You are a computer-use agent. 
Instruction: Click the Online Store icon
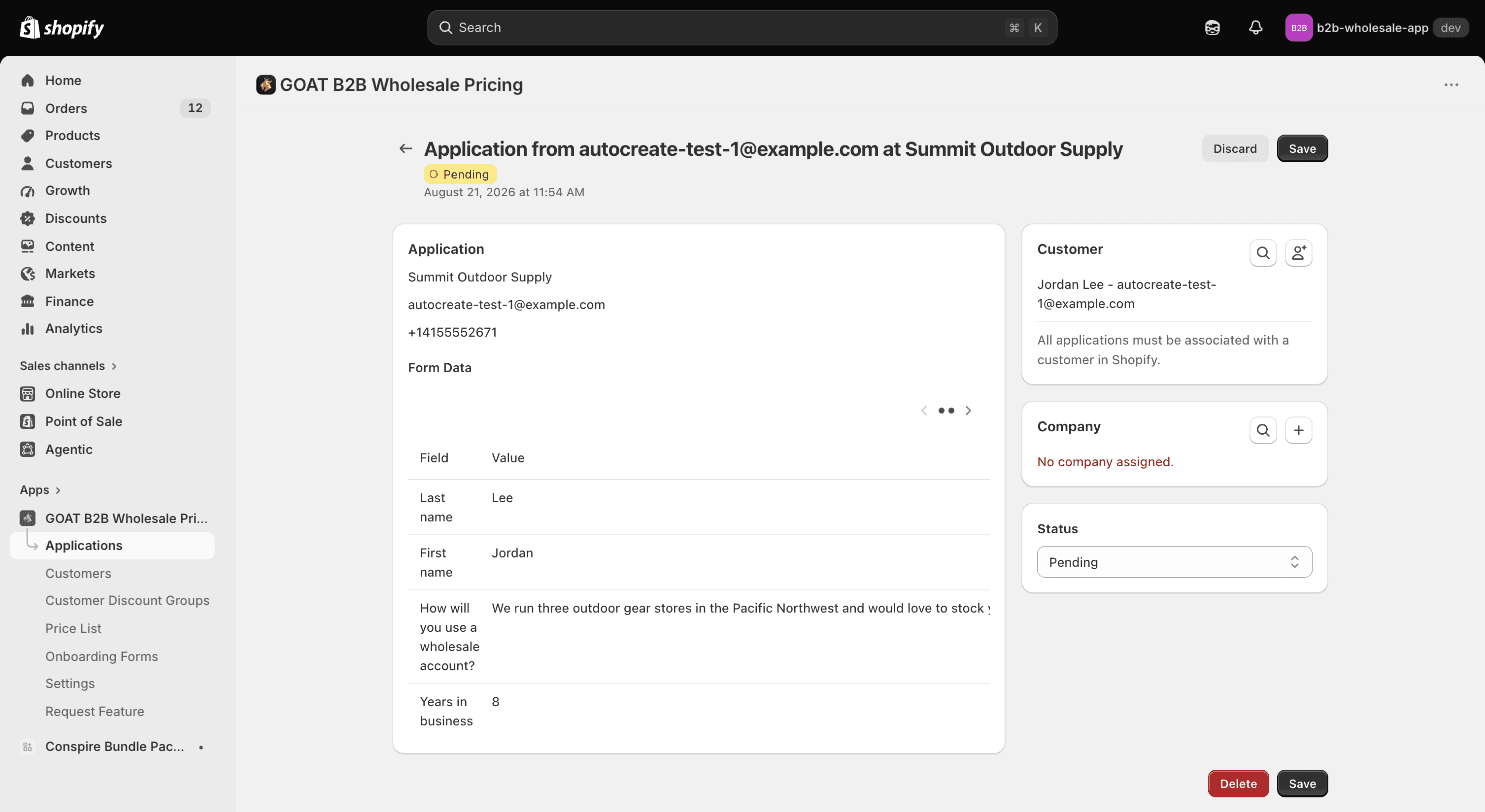(x=28, y=393)
